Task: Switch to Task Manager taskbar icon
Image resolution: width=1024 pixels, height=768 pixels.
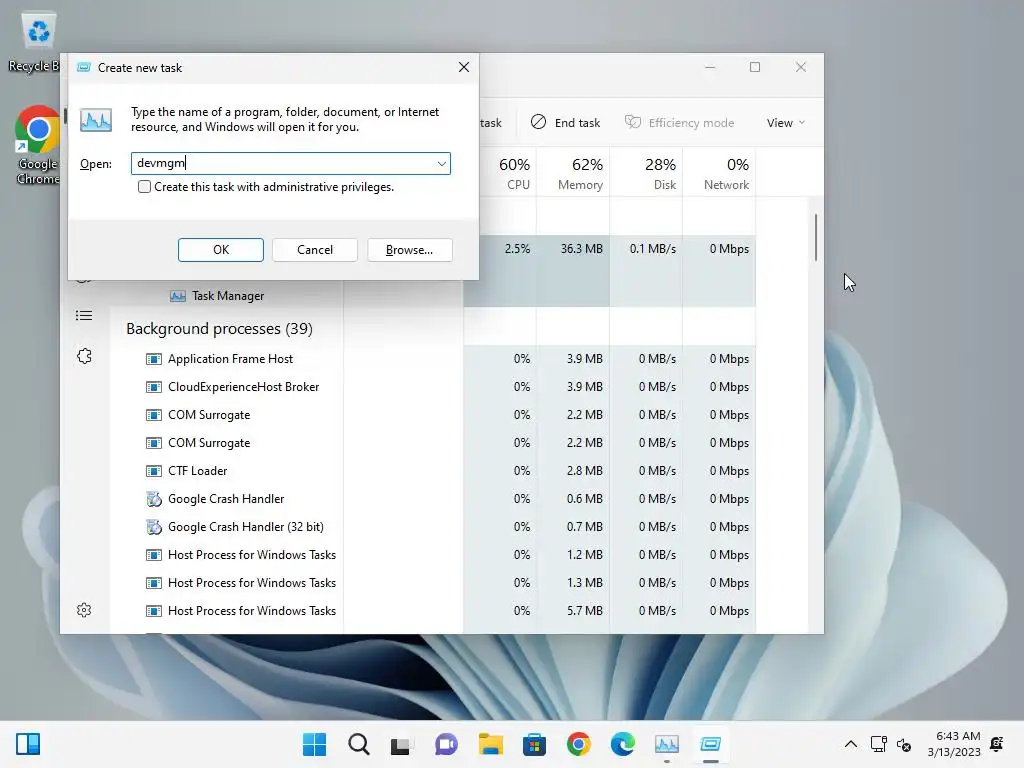Action: [x=667, y=744]
